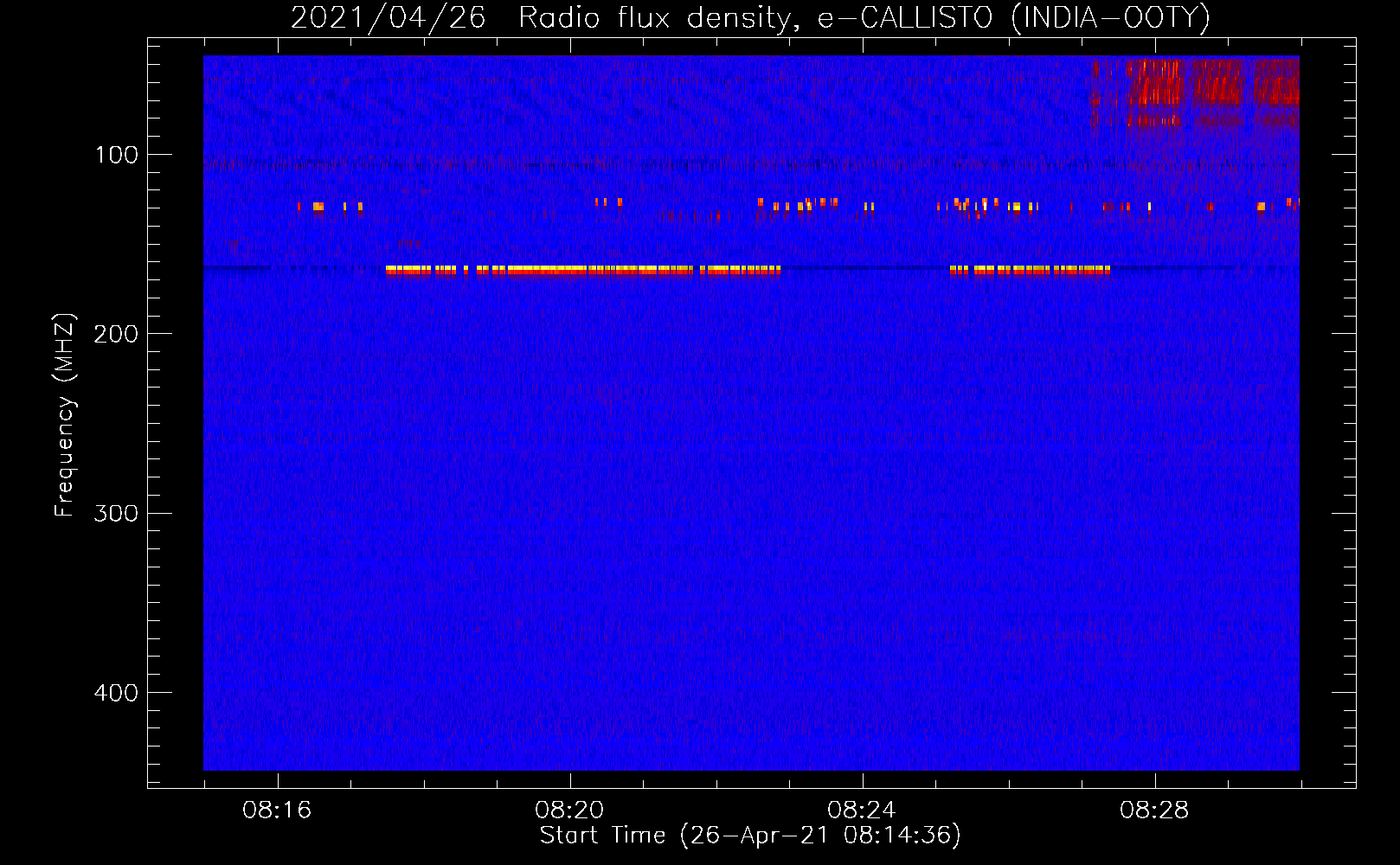1400x865 pixels.
Task: Click the 08:24 time tick label
Action: 862,811
